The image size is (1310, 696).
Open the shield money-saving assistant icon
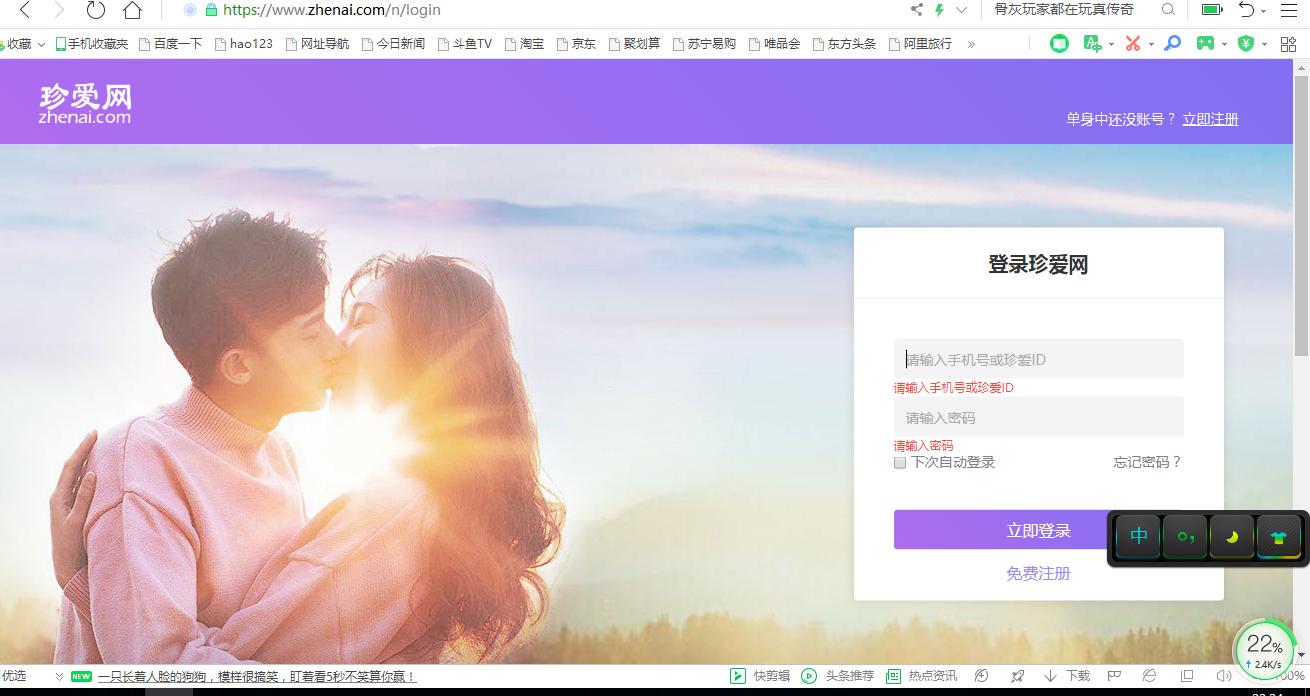(1245, 43)
